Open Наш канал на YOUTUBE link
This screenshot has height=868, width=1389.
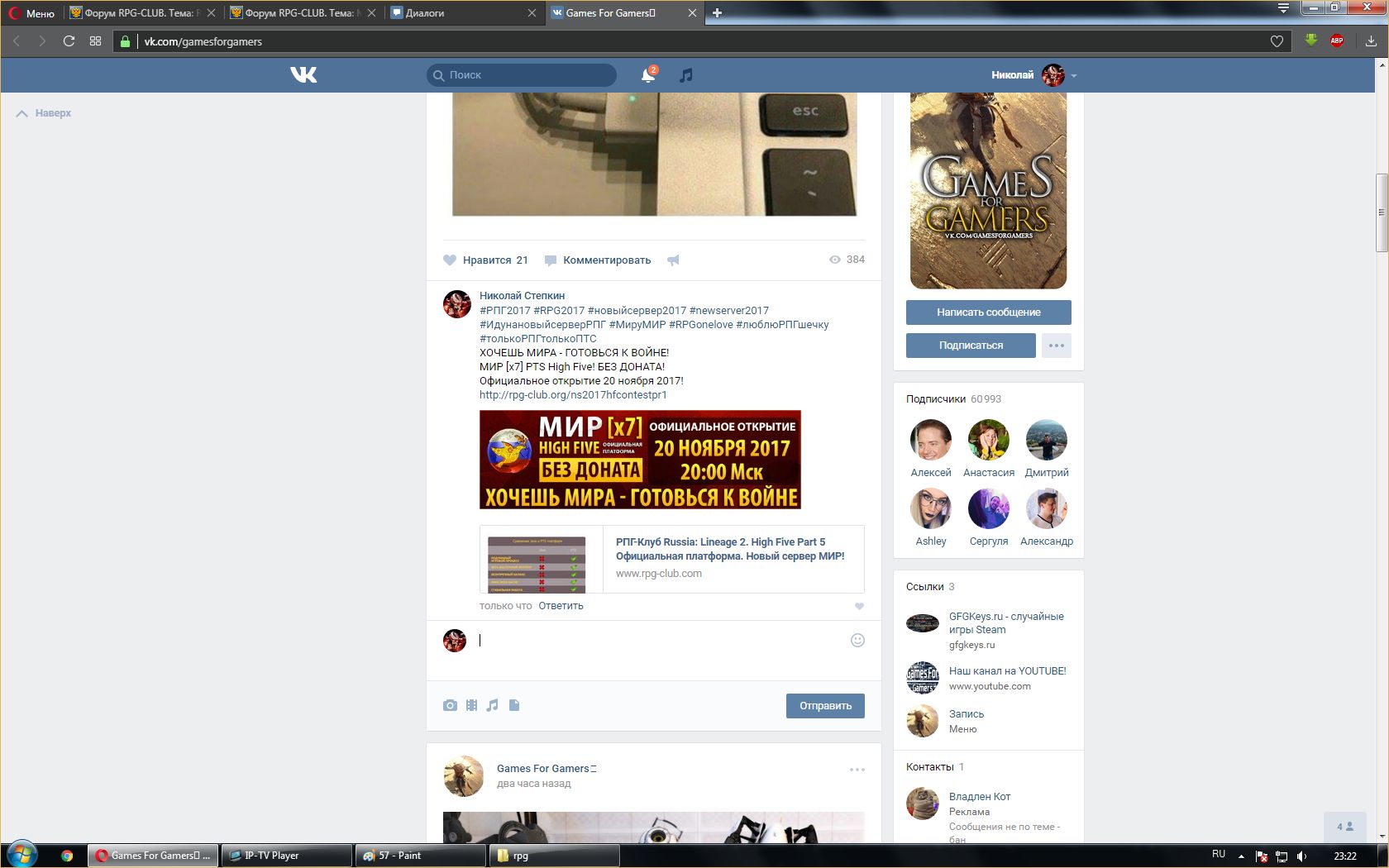[x=1007, y=671]
